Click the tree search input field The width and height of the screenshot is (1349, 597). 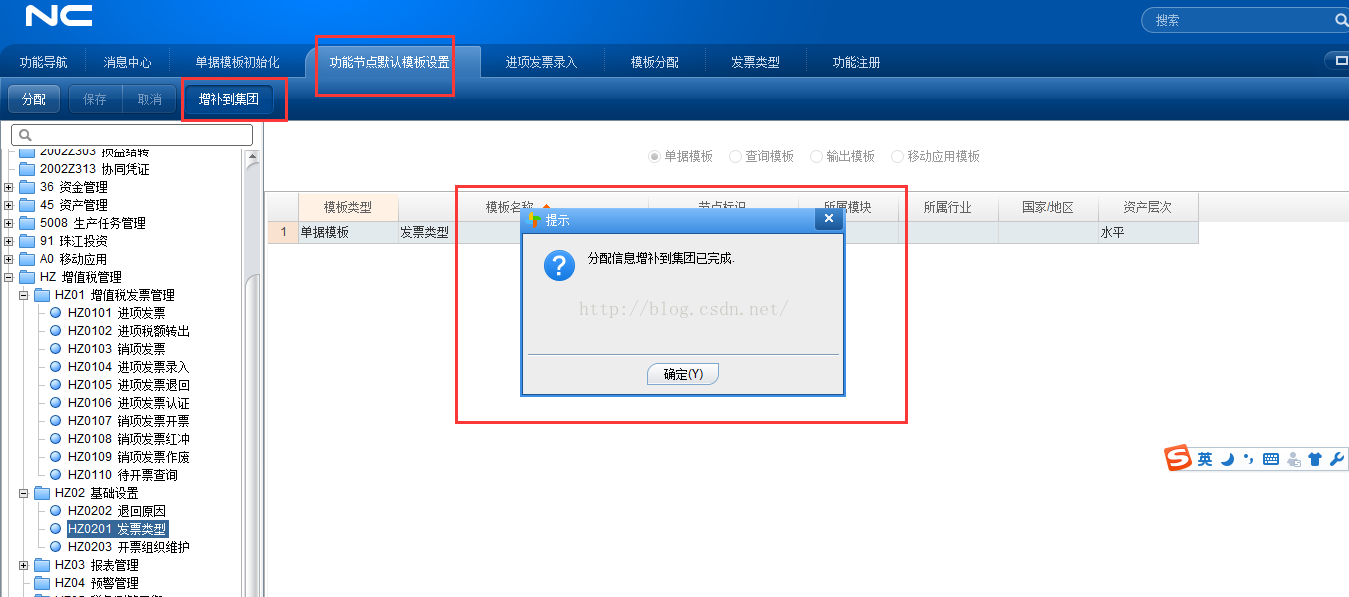click(132, 135)
